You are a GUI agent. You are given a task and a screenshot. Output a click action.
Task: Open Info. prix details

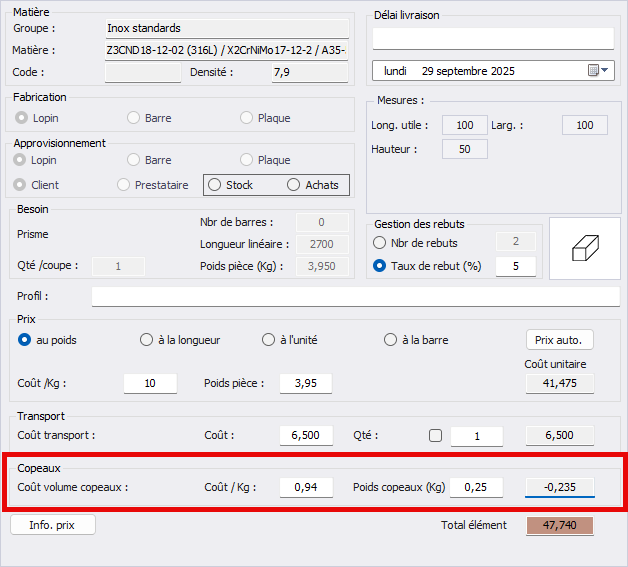click(53, 525)
